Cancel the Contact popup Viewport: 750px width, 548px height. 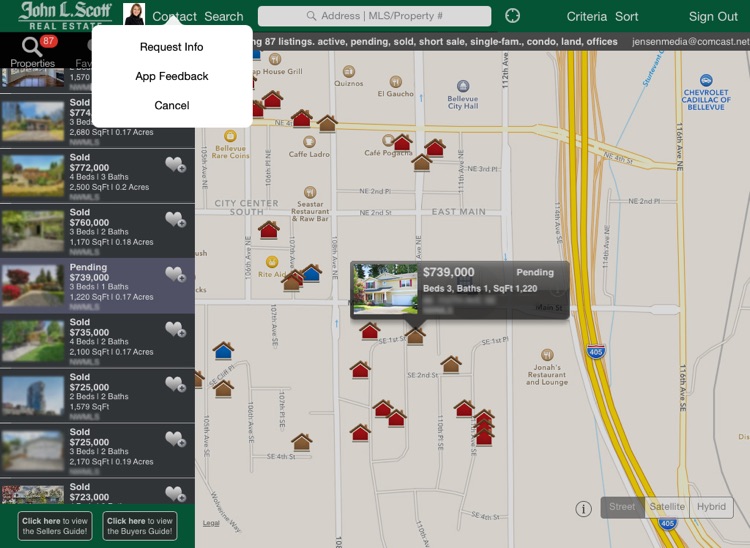pyautogui.click(x=172, y=105)
